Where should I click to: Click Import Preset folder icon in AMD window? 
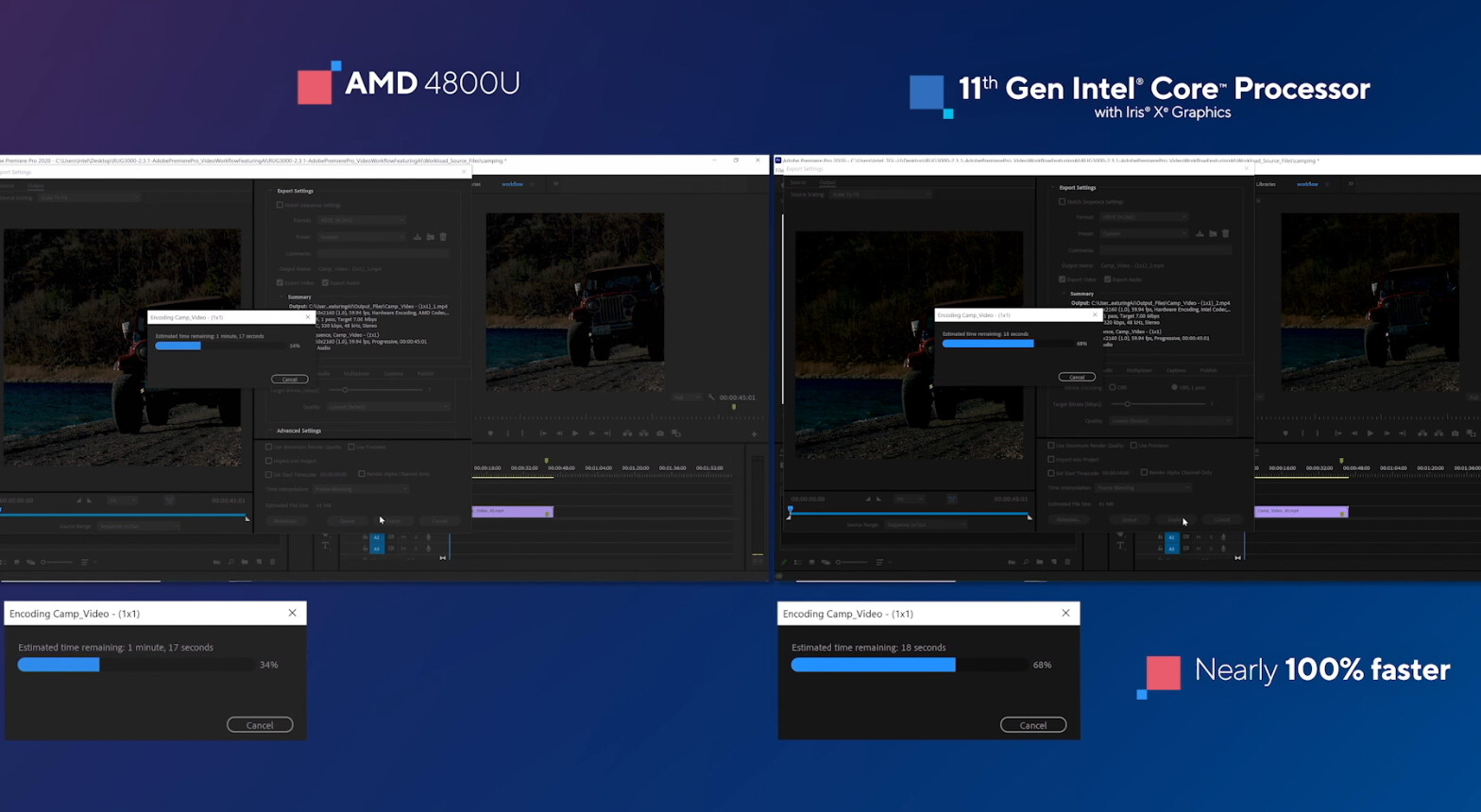point(430,237)
